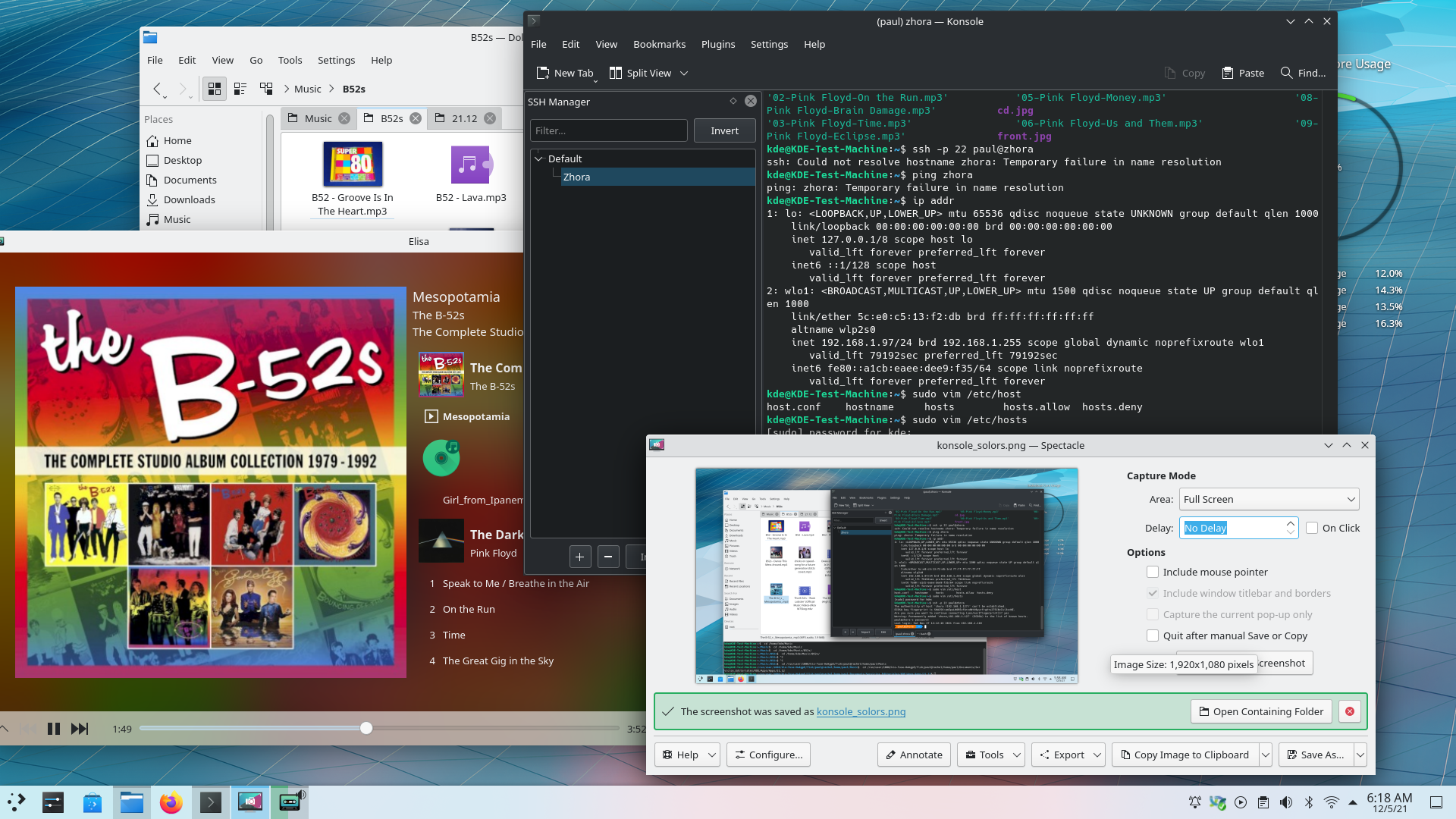Skip to next track in Elisa
The height and width of the screenshot is (819, 1456).
click(79, 729)
